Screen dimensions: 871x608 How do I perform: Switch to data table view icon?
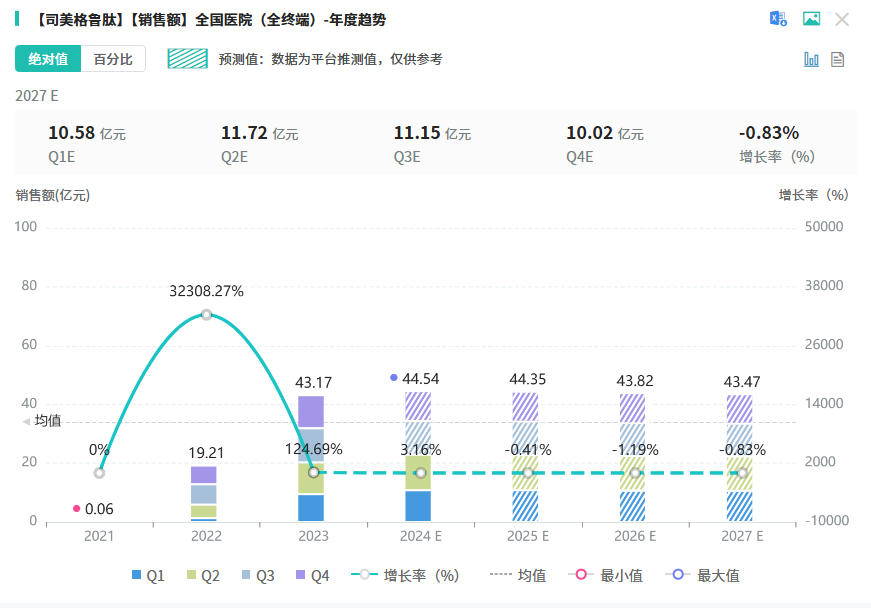[838, 59]
